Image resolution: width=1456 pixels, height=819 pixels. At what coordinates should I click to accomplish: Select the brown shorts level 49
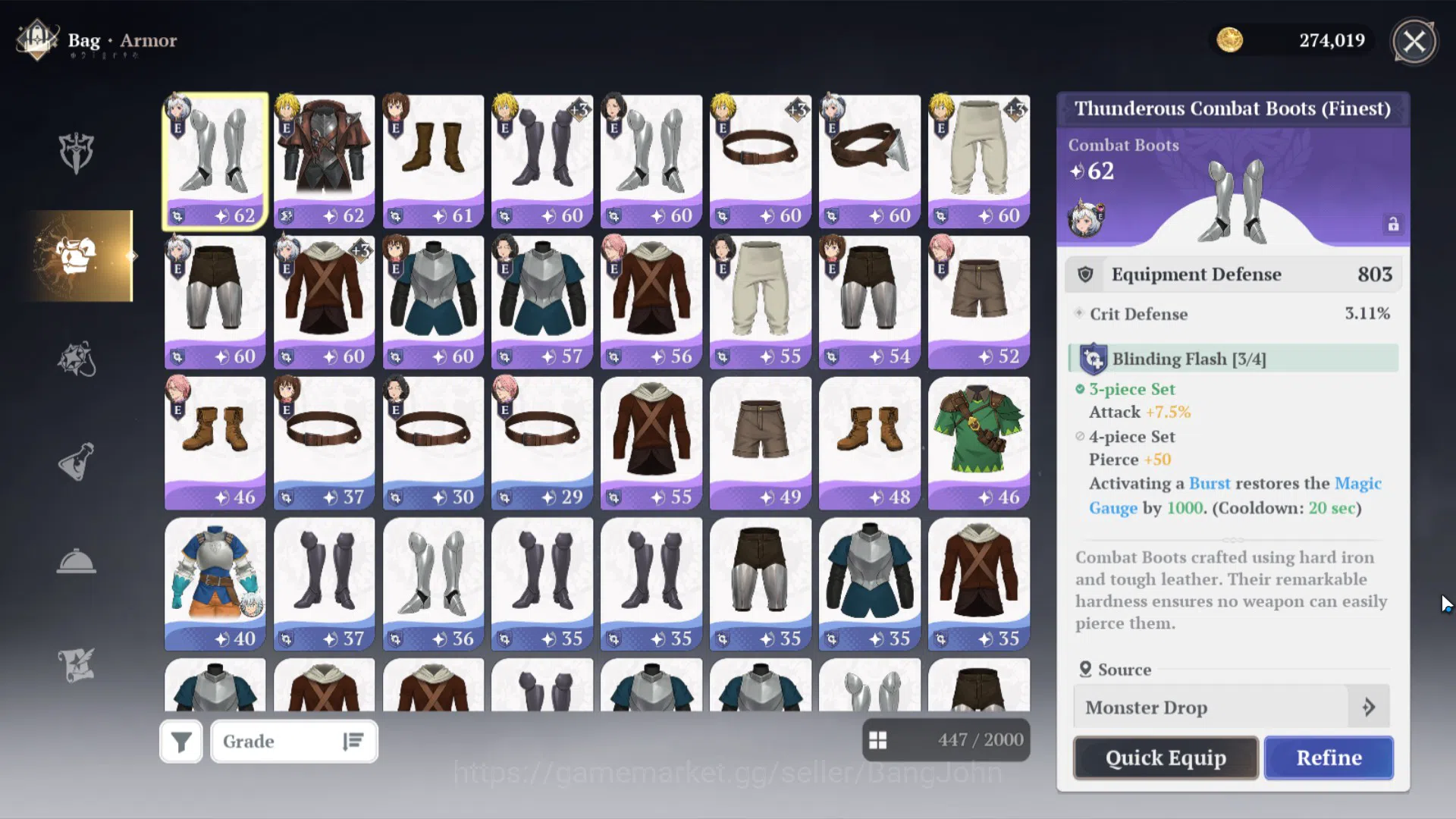[x=761, y=444]
